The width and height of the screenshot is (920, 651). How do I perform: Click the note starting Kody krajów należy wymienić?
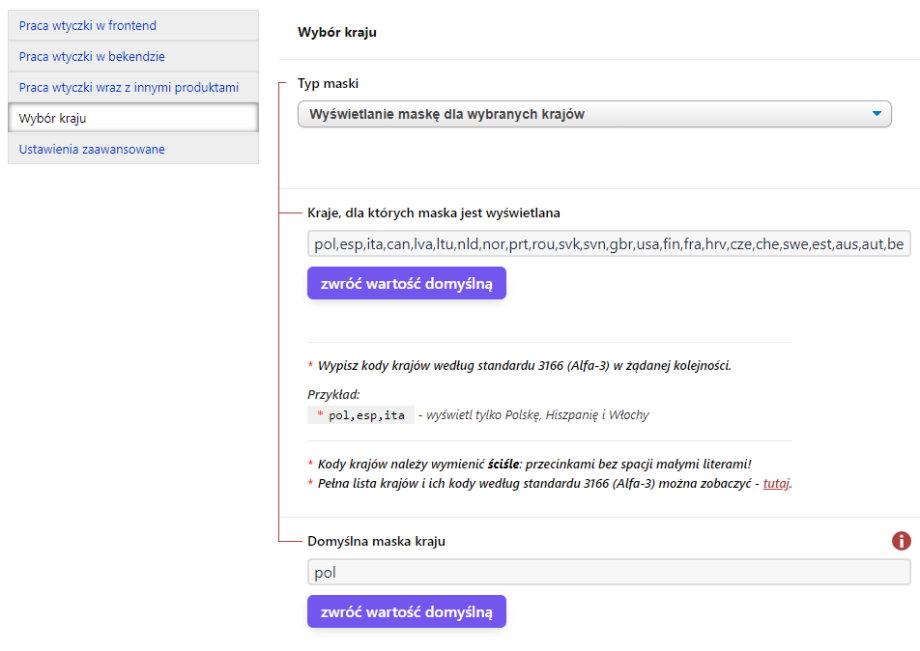[534, 464]
